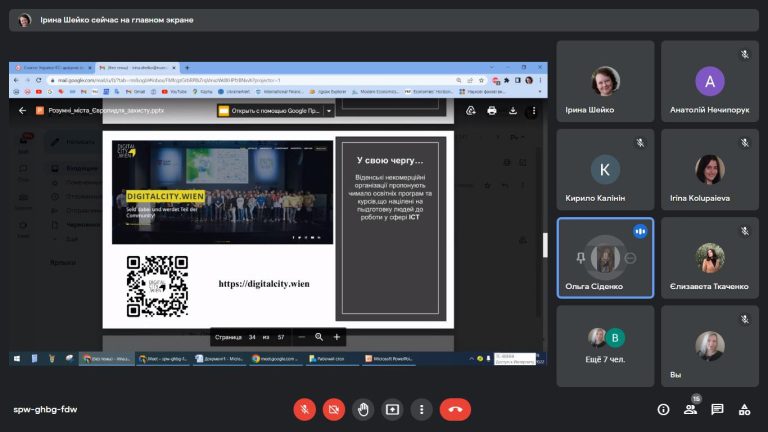Click the meeting code spw-ghbg-fdw
The height and width of the screenshot is (432, 768).
click(x=45, y=409)
